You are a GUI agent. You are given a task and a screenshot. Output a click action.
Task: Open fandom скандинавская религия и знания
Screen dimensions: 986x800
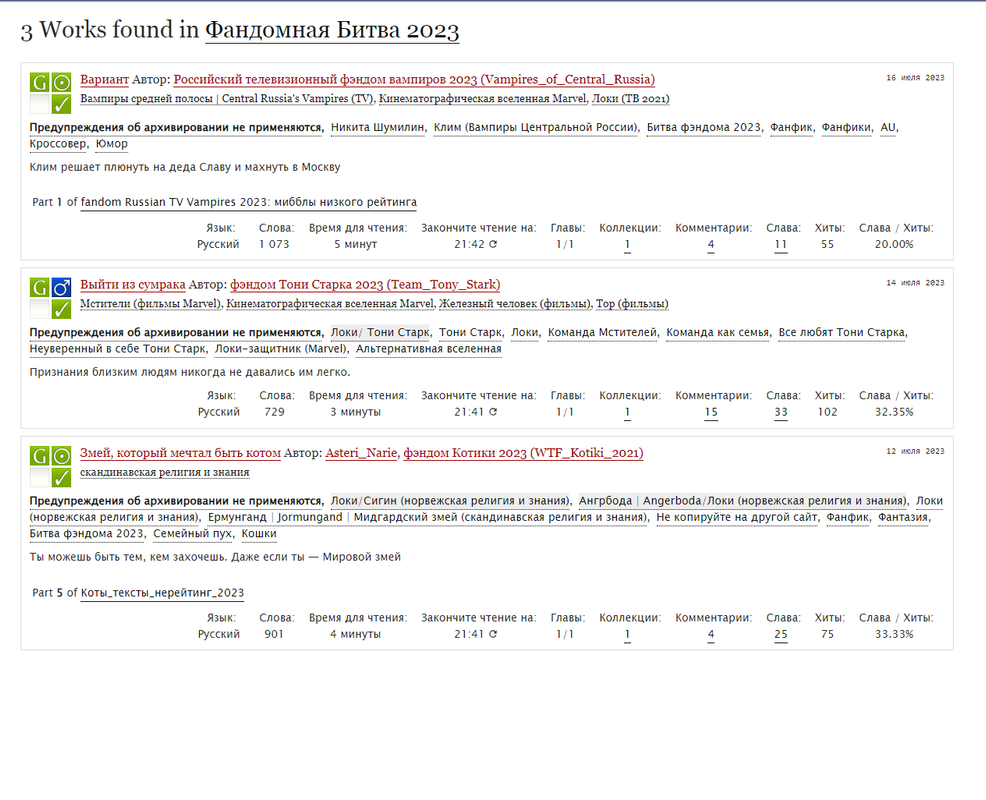tap(165, 472)
